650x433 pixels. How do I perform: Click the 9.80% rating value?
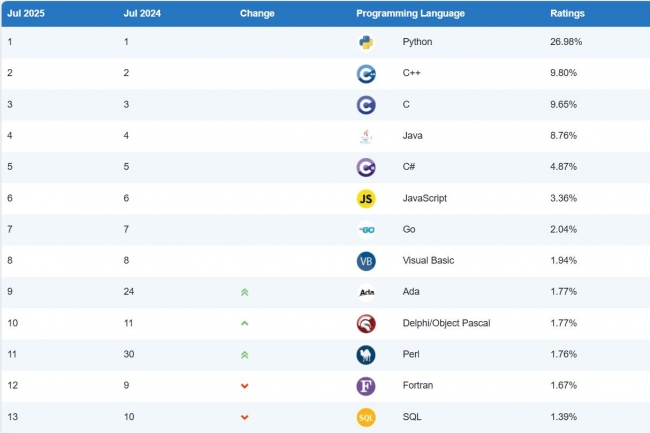563,73
